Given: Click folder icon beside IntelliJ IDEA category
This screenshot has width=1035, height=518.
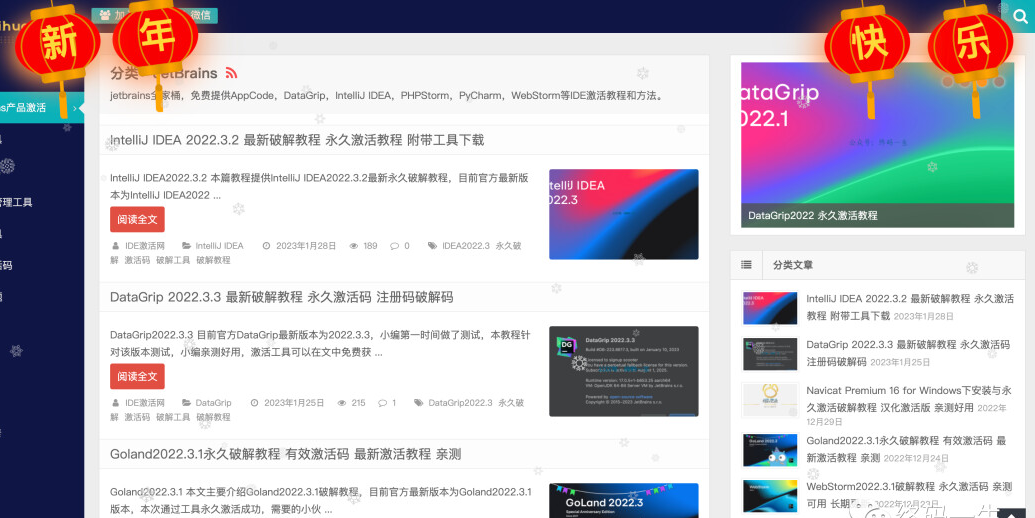Looking at the screenshot, I should coord(187,245).
